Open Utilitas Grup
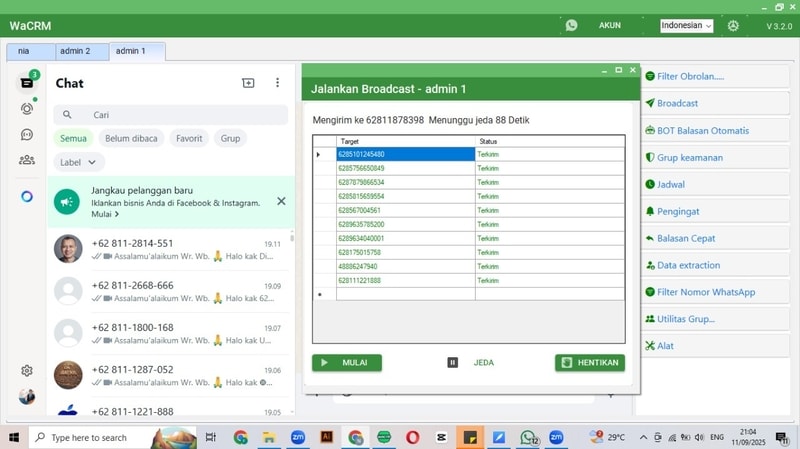The width and height of the screenshot is (800, 449). [x=714, y=319]
